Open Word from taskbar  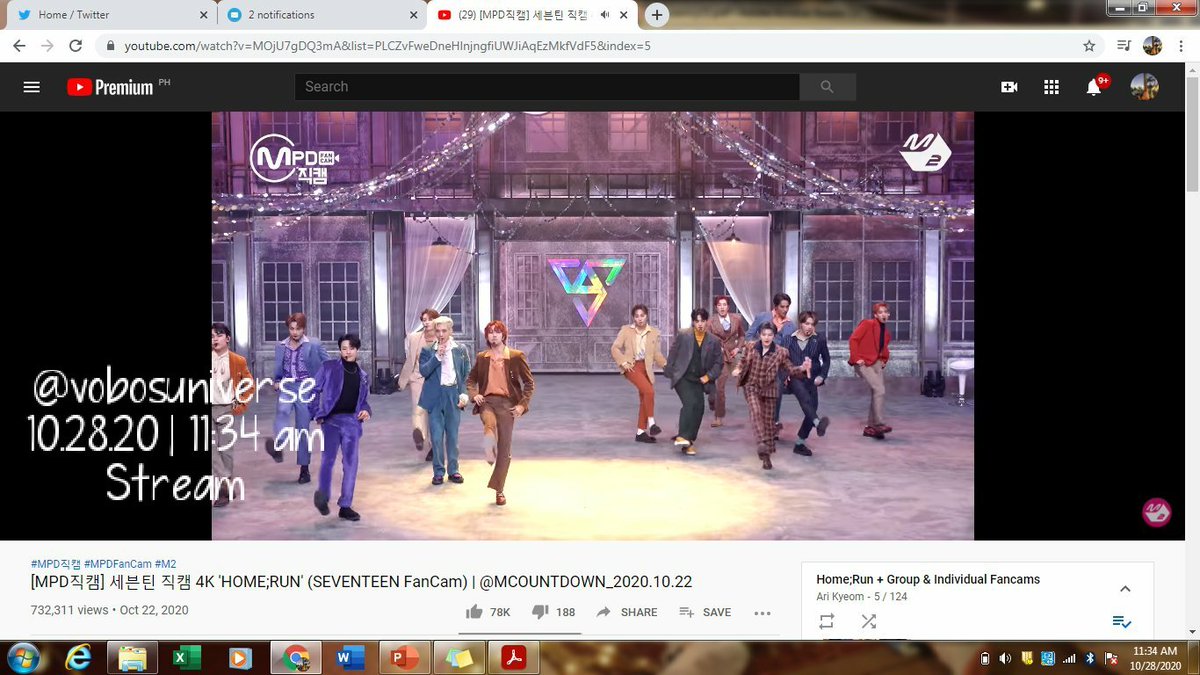(x=350, y=658)
